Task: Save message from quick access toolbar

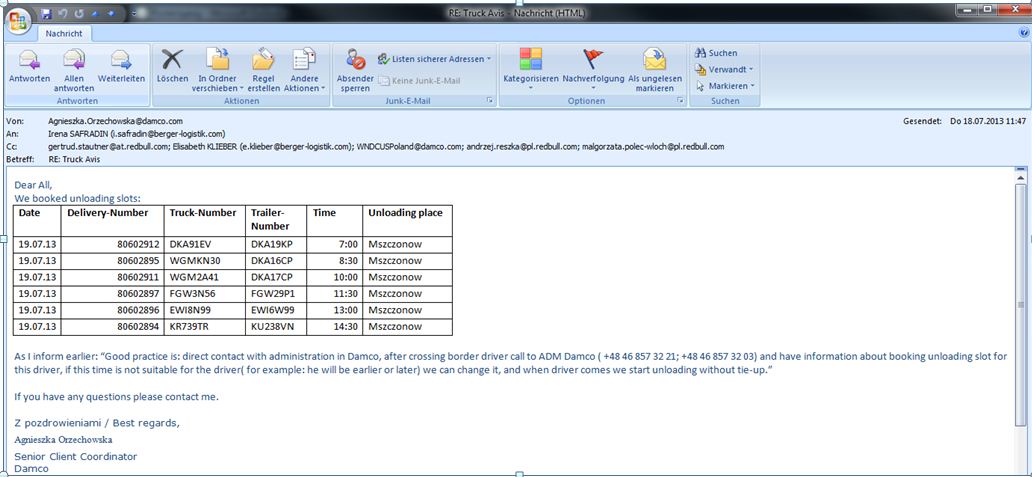Action: tap(46, 13)
